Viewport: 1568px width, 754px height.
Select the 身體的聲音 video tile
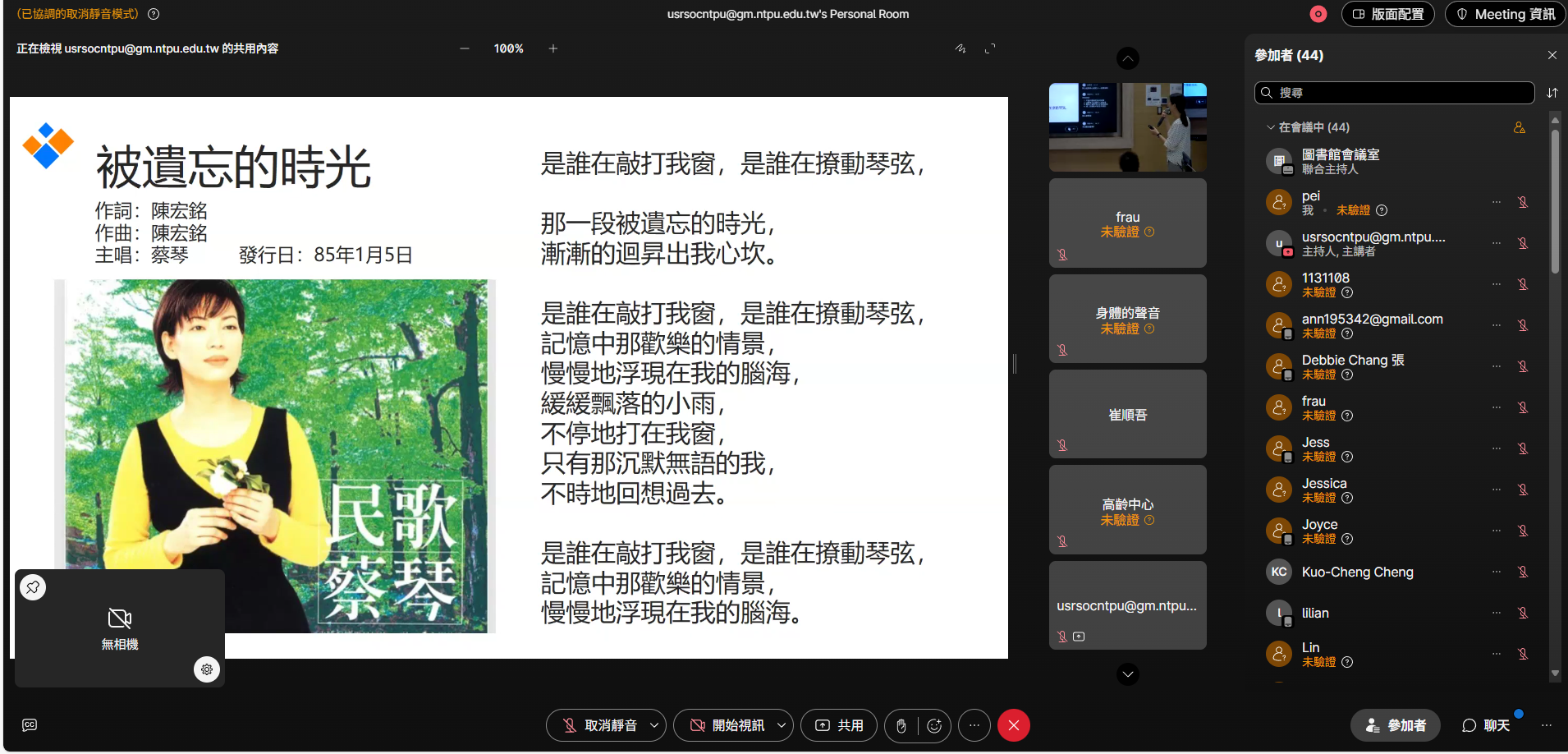[x=1128, y=319]
